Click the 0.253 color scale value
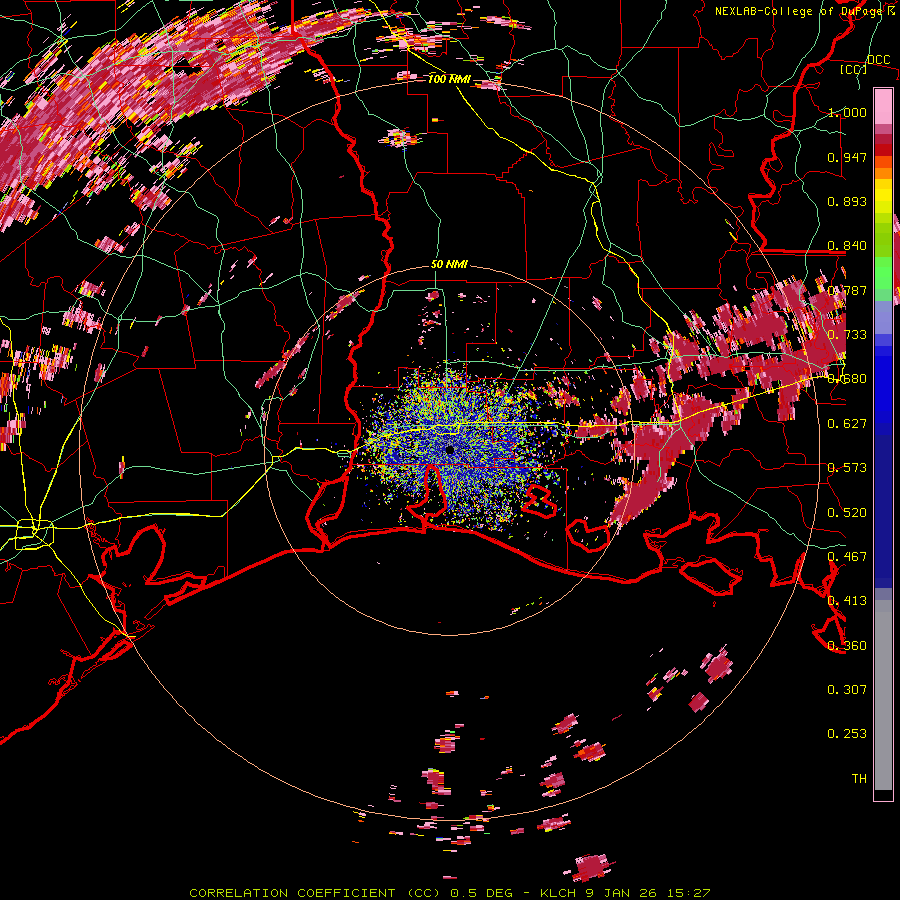The image size is (900, 900). click(847, 734)
